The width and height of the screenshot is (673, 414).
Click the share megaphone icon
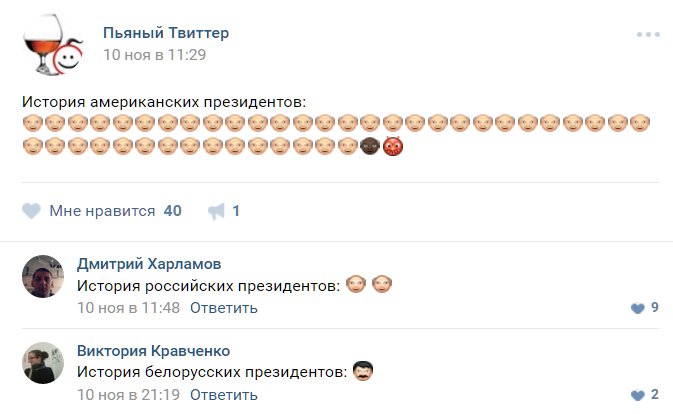tap(216, 211)
